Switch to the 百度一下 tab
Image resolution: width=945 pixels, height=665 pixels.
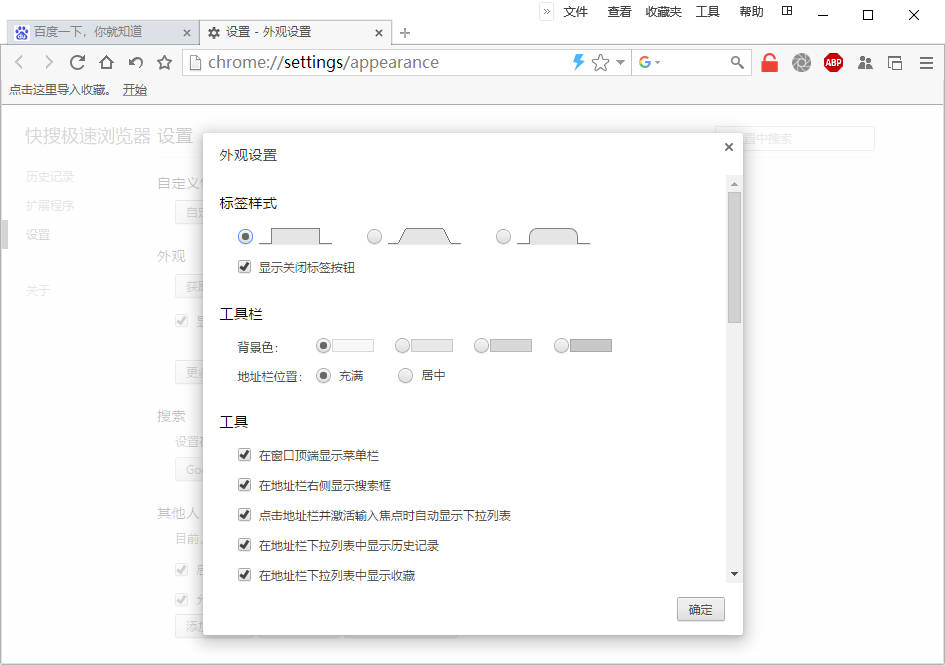[x=95, y=33]
